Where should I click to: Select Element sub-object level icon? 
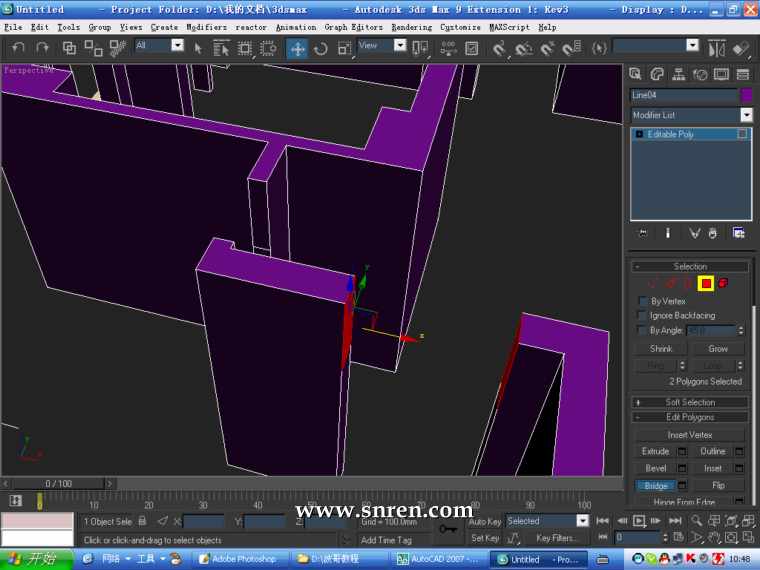coord(722,284)
